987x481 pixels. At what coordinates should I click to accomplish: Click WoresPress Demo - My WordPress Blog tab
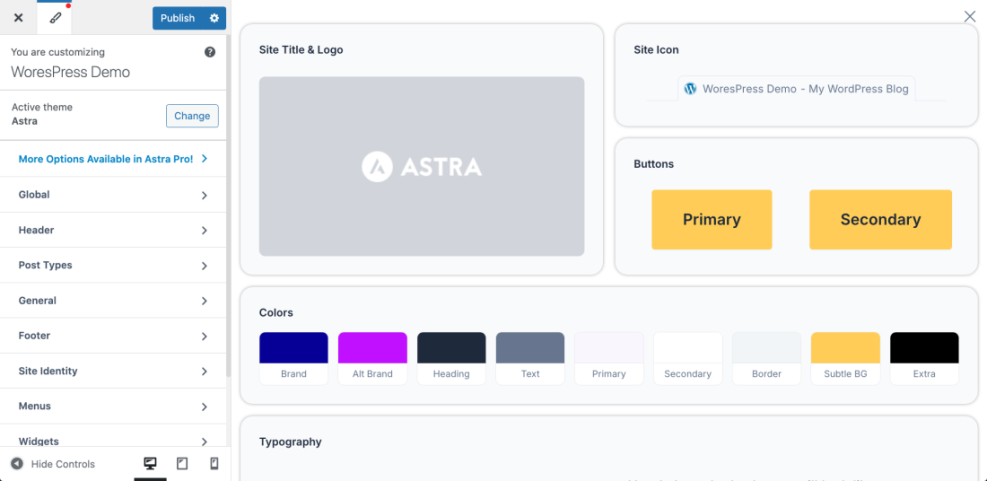[796, 89]
